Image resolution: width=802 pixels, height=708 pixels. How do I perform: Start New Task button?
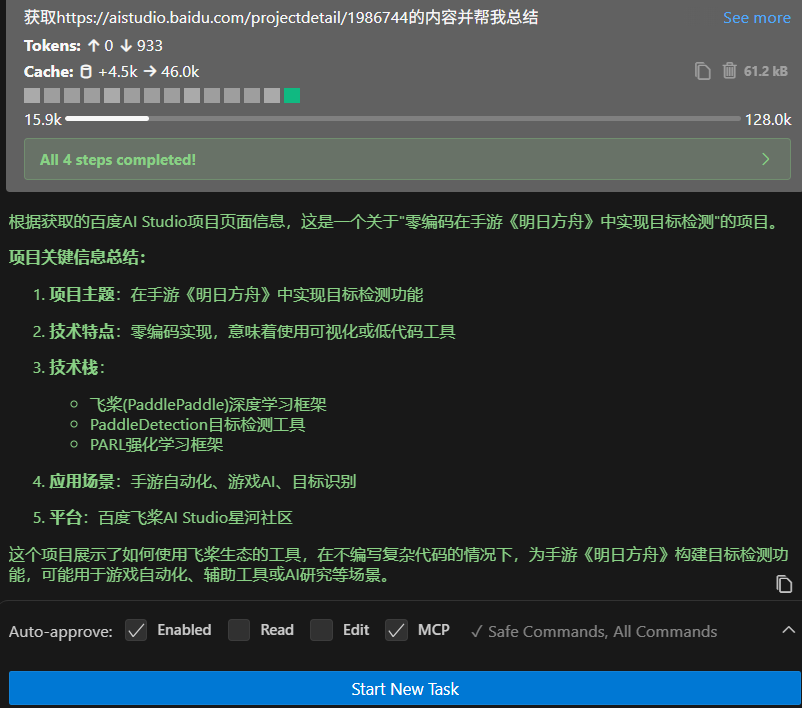click(x=405, y=689)
